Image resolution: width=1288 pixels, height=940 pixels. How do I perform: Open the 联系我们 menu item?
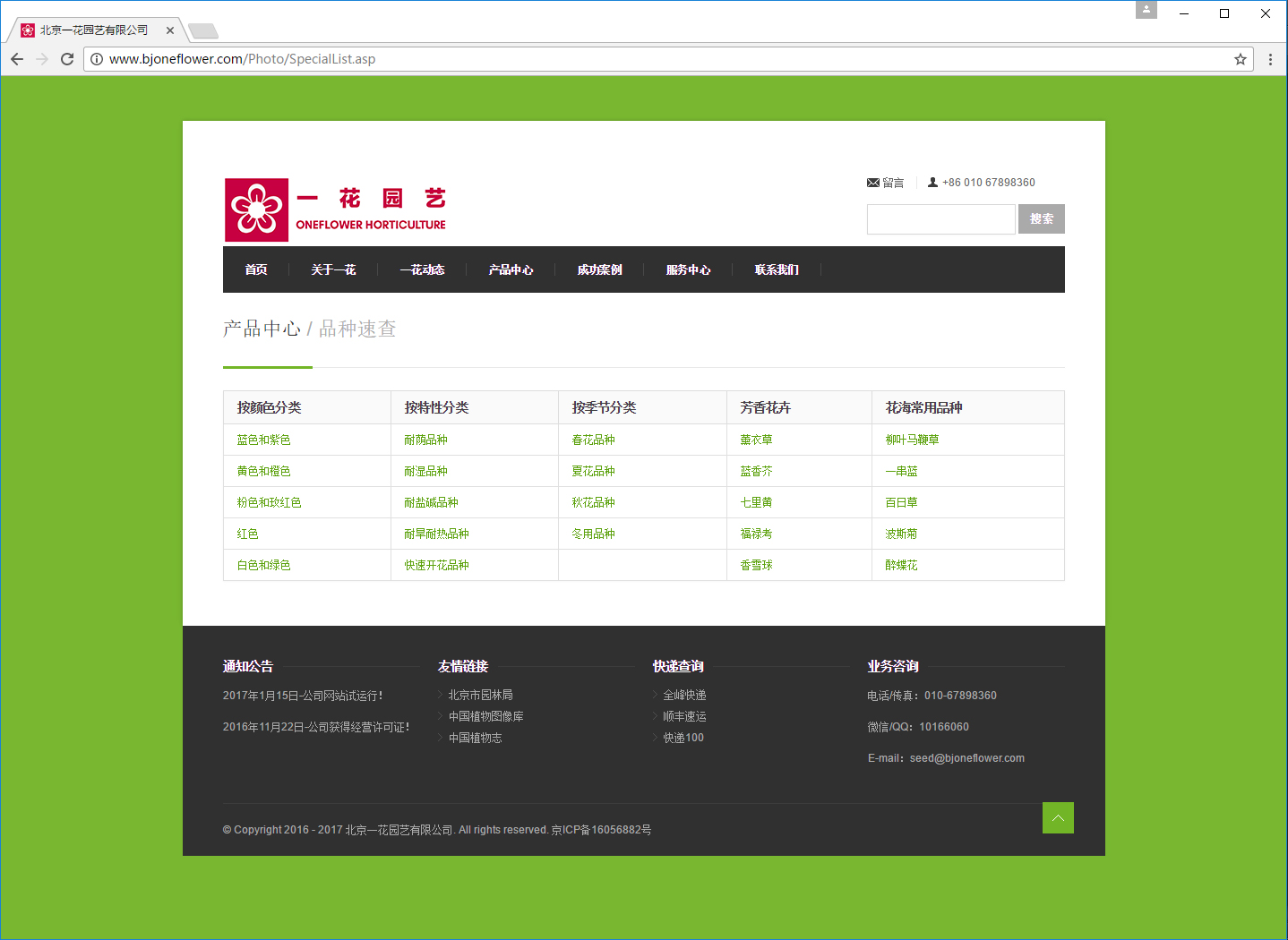tap(777, 269)
